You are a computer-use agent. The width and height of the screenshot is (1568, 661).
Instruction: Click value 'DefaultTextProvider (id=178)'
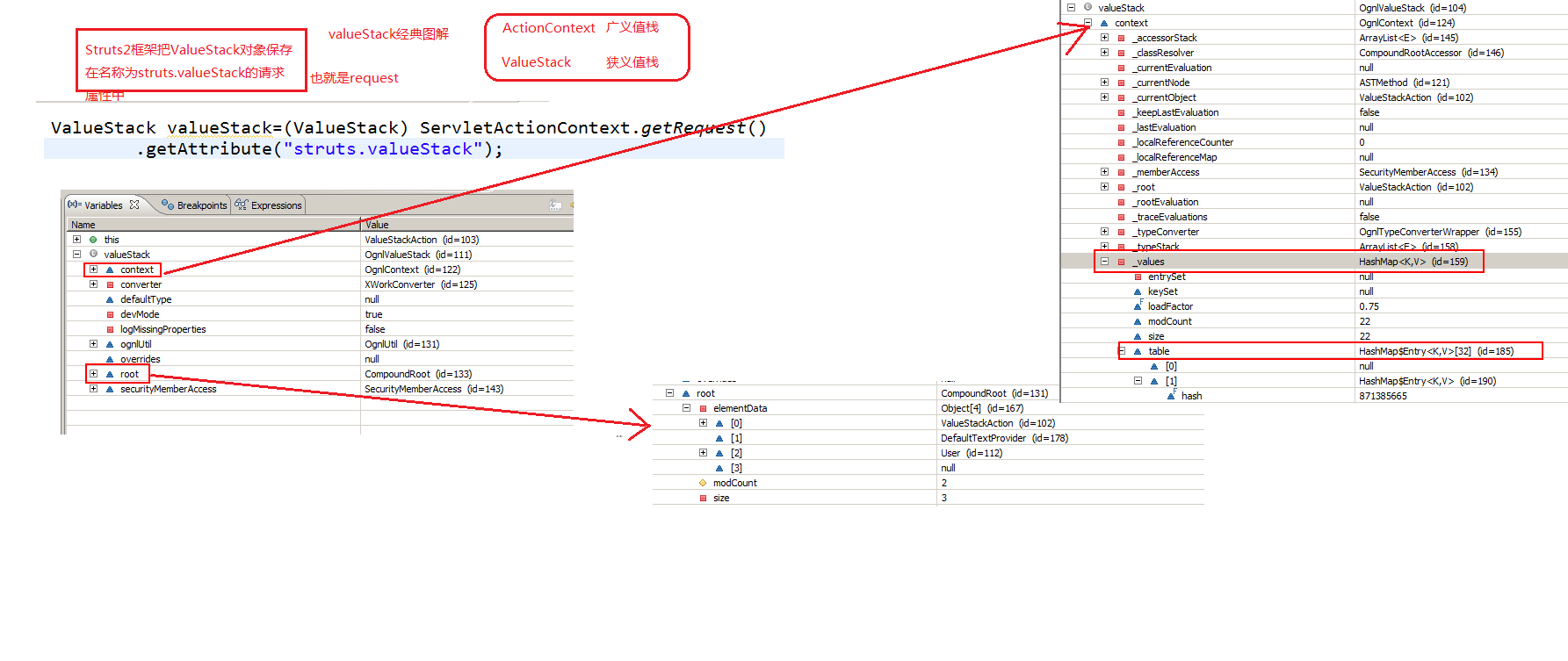(1004, 438)
